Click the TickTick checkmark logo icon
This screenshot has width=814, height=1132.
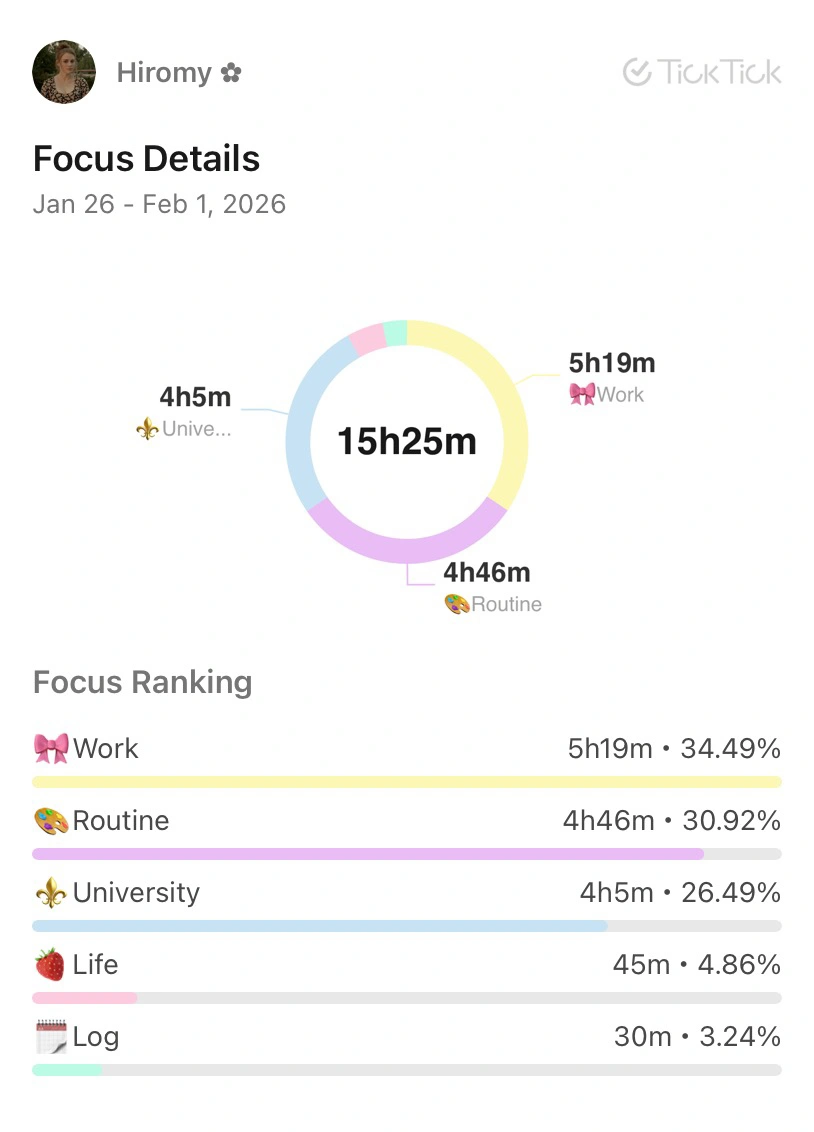tap(636, 72)
